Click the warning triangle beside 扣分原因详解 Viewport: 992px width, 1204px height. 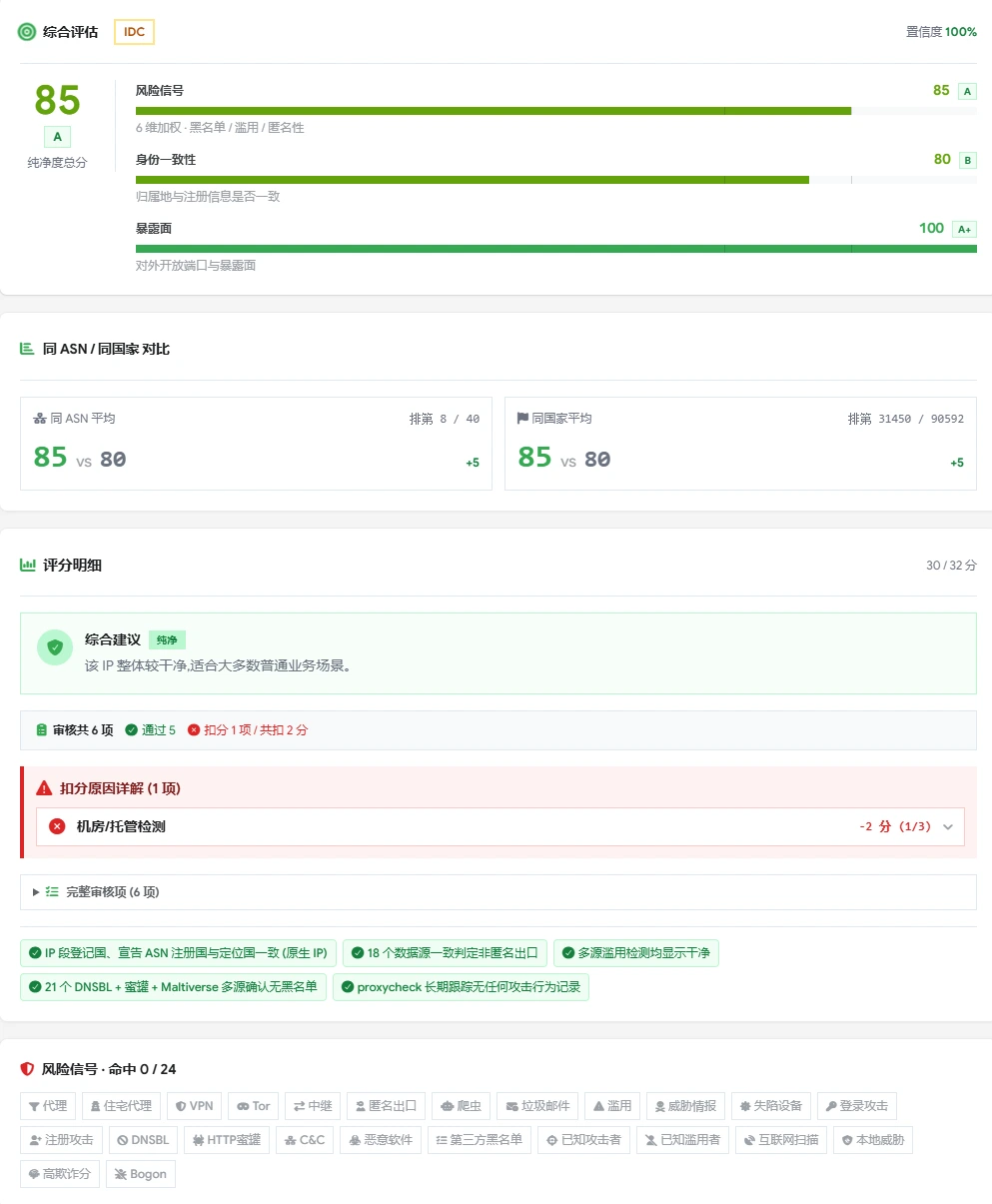(44, 788)
